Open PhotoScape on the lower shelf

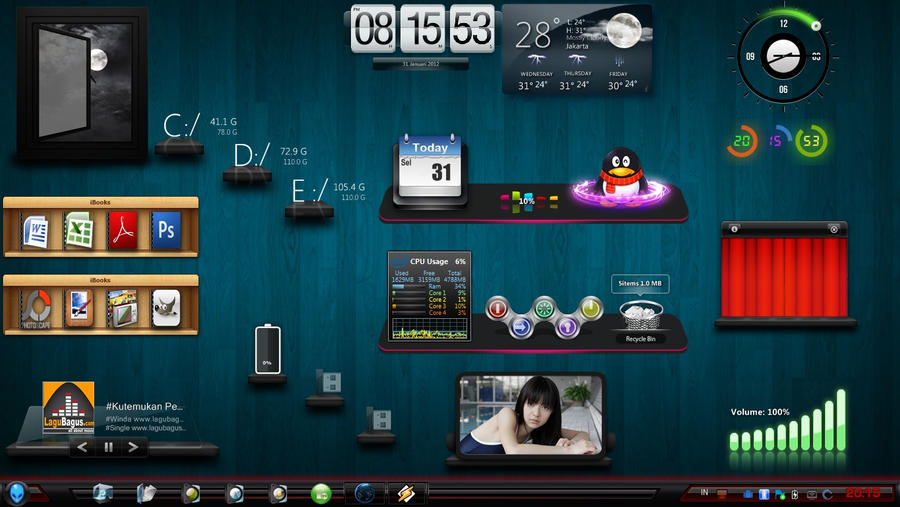[x=36, y=309]
